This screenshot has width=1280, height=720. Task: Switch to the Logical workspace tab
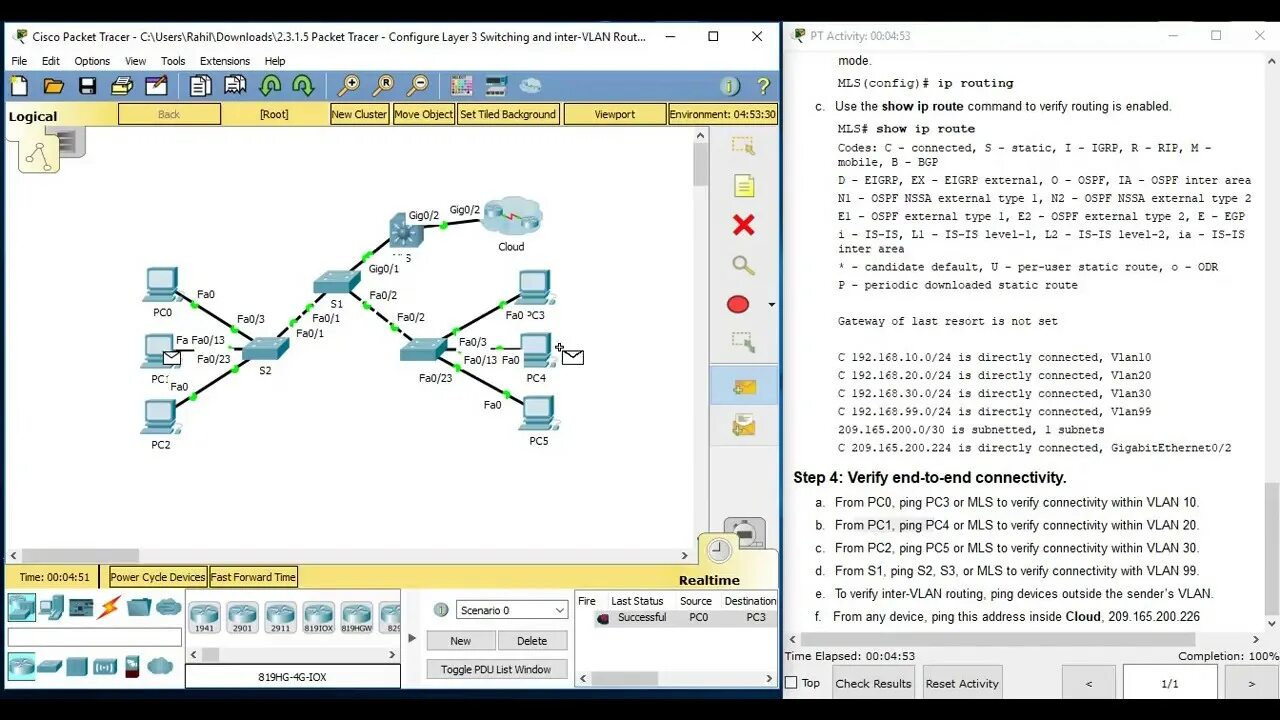[x=33, y=116]
